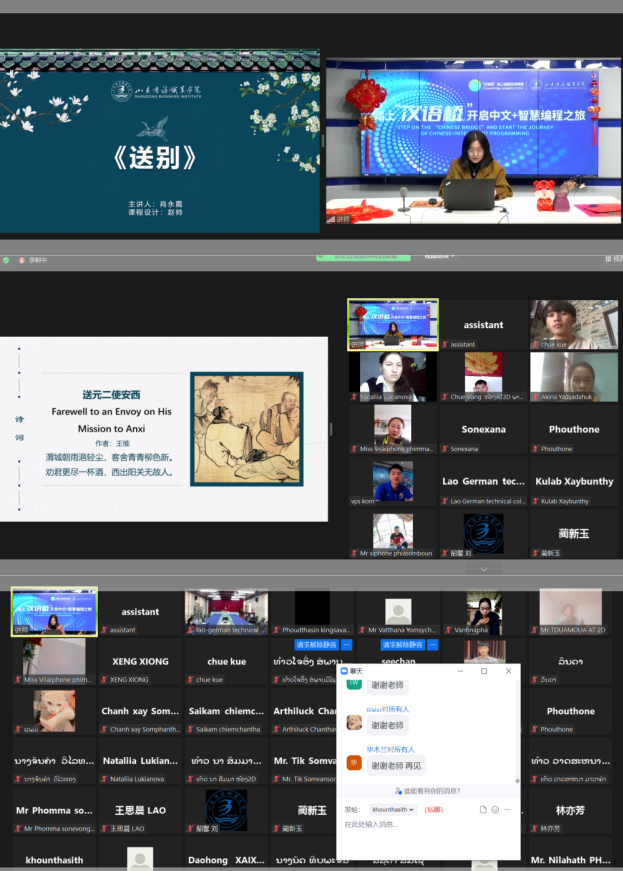Click the muted mic icon beside XENG XIONG
Image resolution: width=623 pixels, height=871 pixels.
pyautogui.click(x=104, y=680)
